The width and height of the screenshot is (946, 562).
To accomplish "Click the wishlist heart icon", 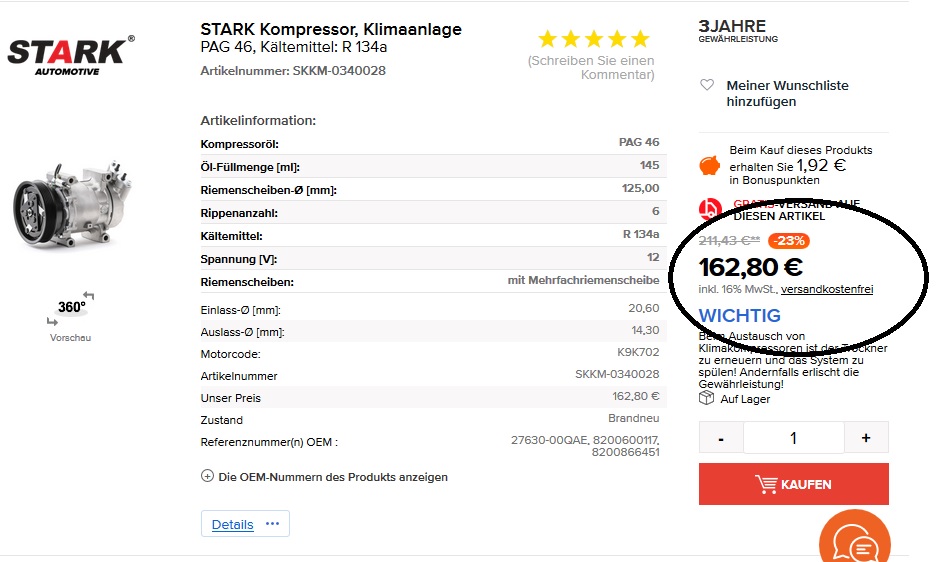I will (707, 86).
